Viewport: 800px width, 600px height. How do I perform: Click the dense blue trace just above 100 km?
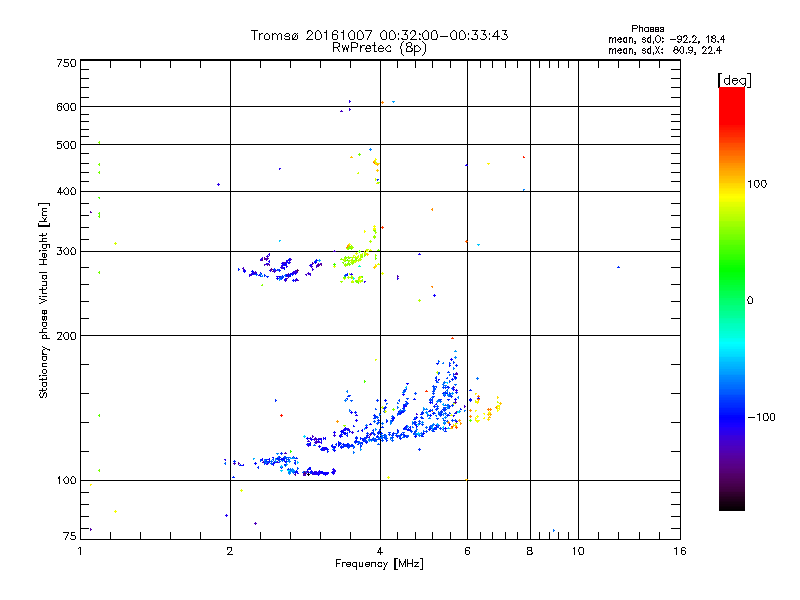point(319,472)
